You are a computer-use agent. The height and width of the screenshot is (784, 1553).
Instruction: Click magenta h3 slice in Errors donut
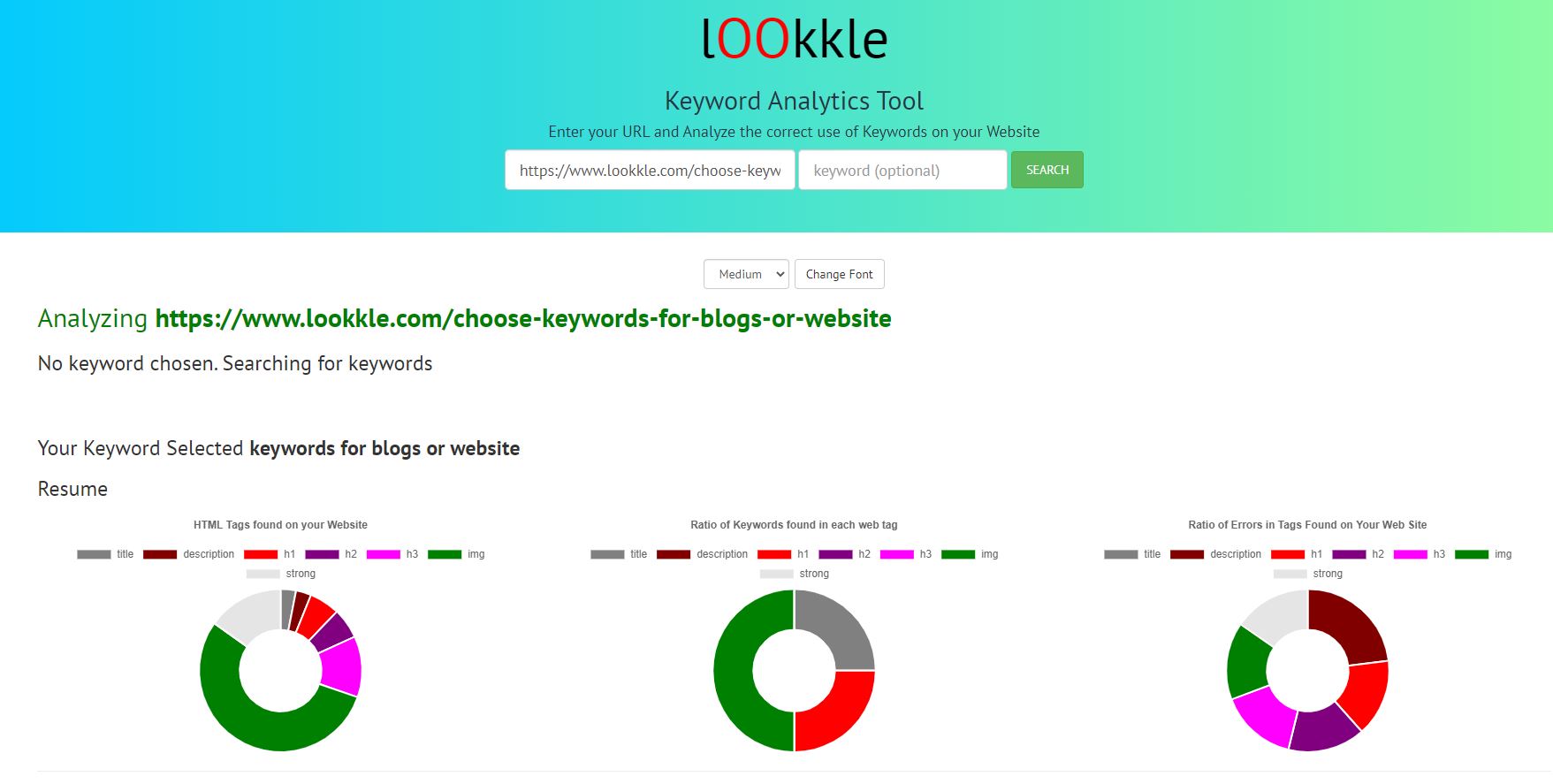(x=1264, y=715)
